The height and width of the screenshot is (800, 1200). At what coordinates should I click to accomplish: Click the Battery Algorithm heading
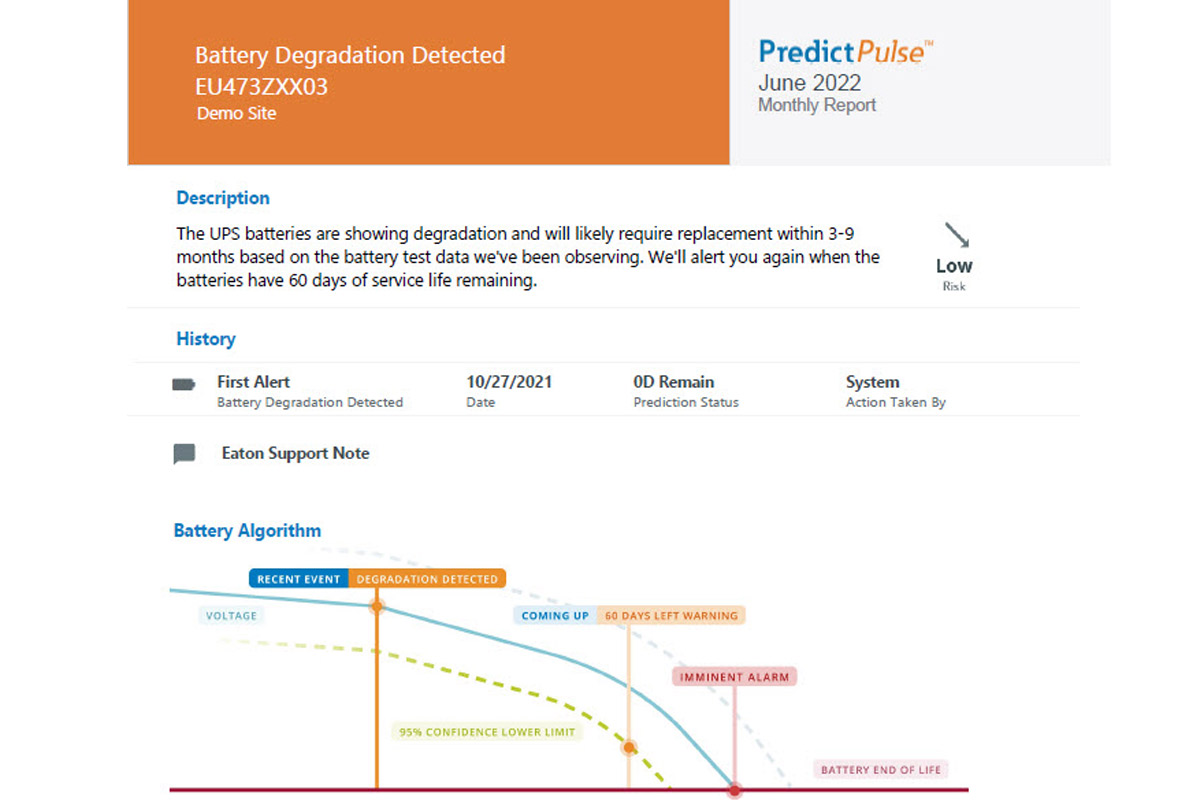(247, 531)
